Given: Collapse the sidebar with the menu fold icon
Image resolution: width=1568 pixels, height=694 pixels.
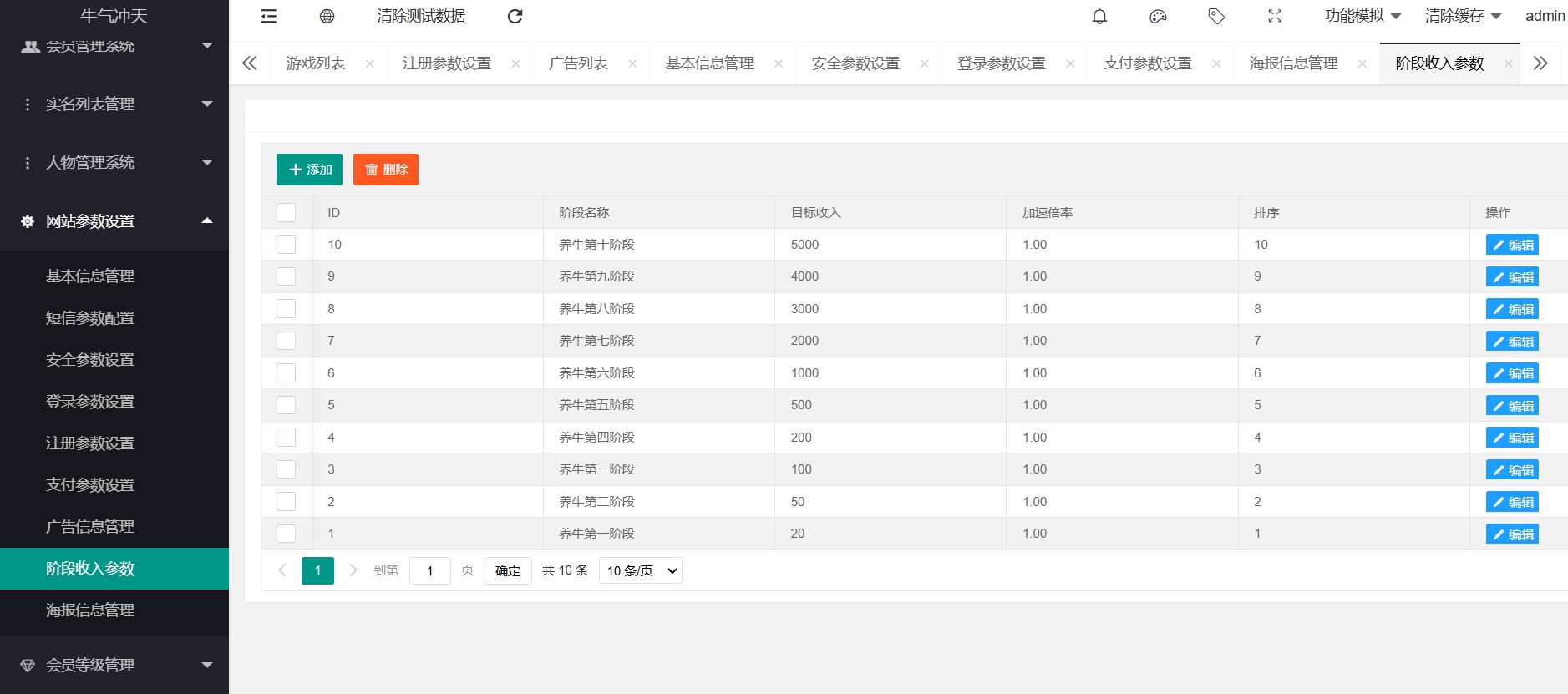Looking at the screenshot, I should 268,17.
